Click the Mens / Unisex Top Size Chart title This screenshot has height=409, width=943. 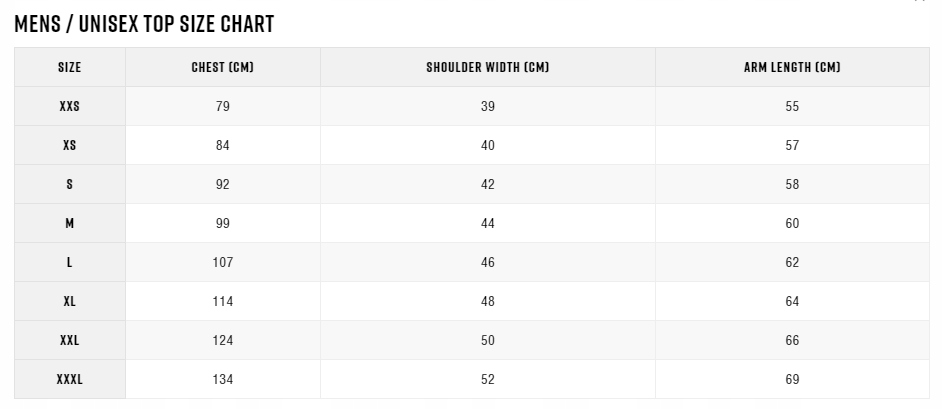pos(144,25)
